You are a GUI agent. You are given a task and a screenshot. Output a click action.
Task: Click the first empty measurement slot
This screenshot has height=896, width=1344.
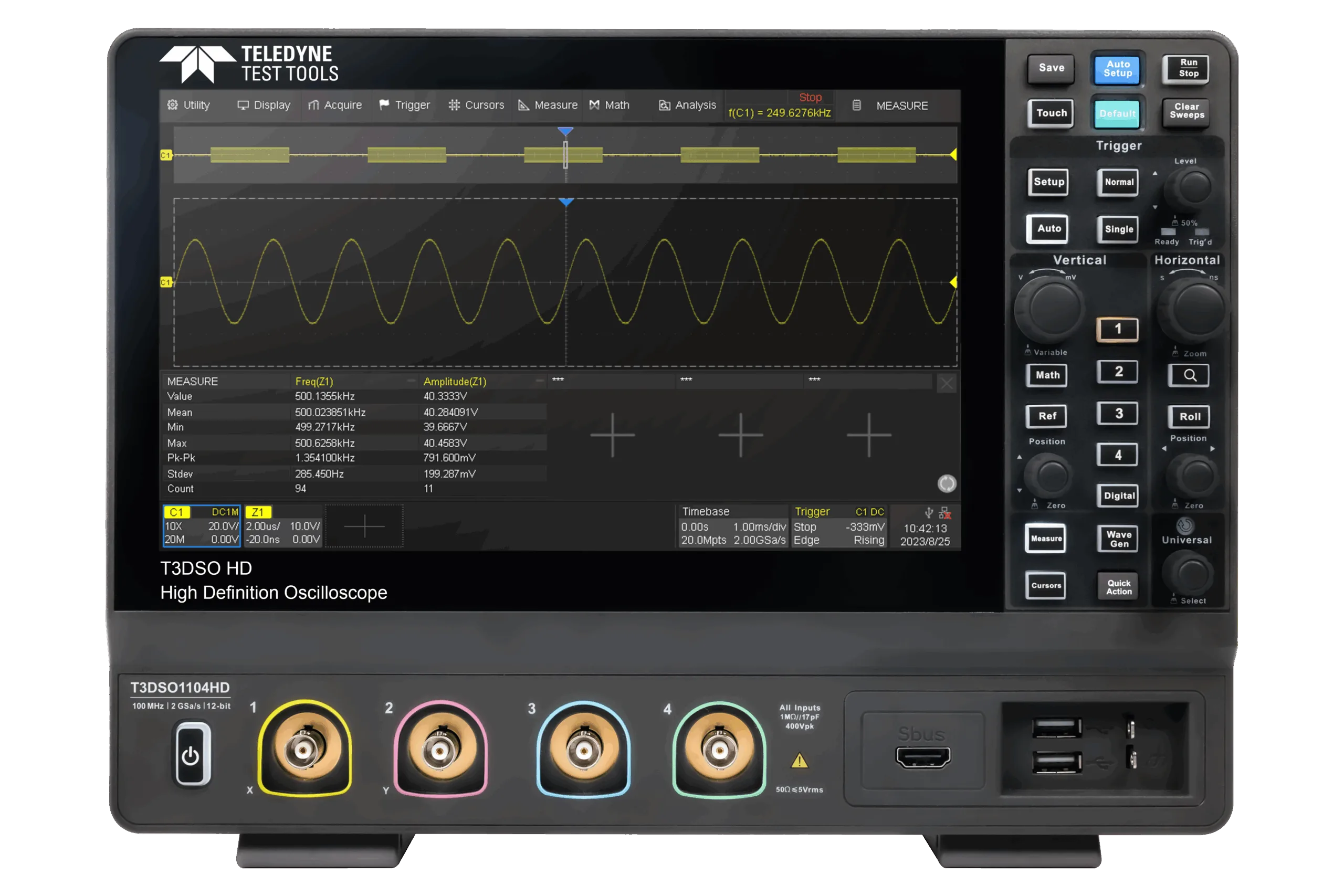[612, 435]
